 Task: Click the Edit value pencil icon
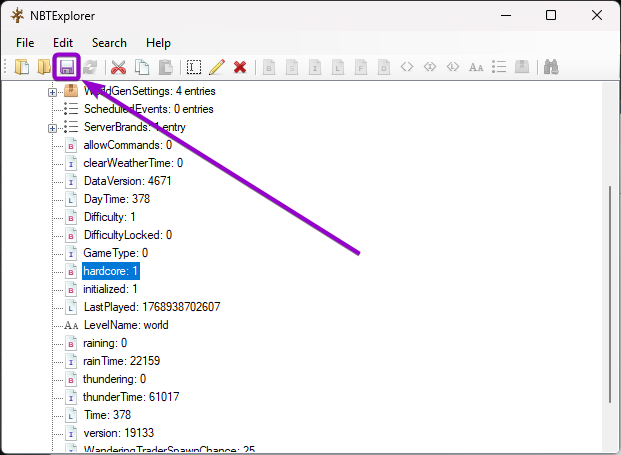pos(217,67)
